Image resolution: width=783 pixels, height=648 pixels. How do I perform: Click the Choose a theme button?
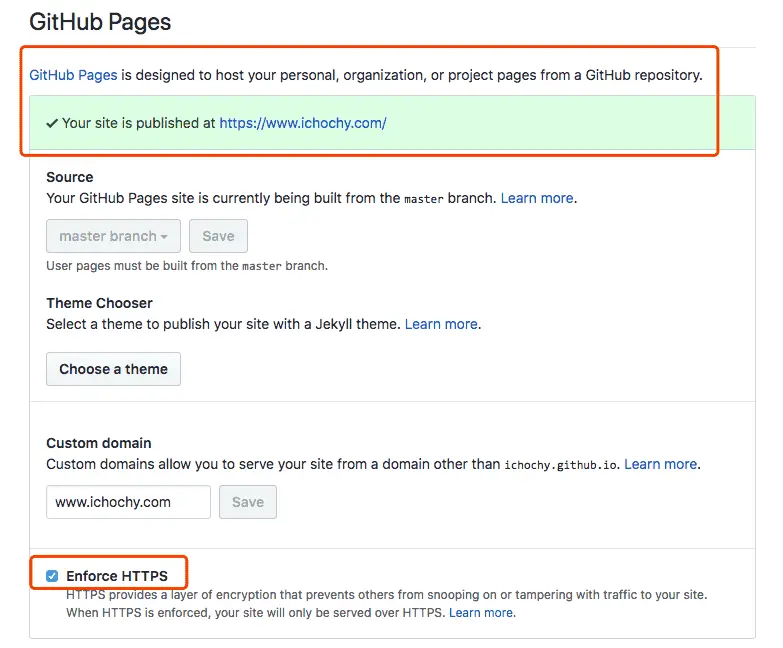click(x=113, y=369)
